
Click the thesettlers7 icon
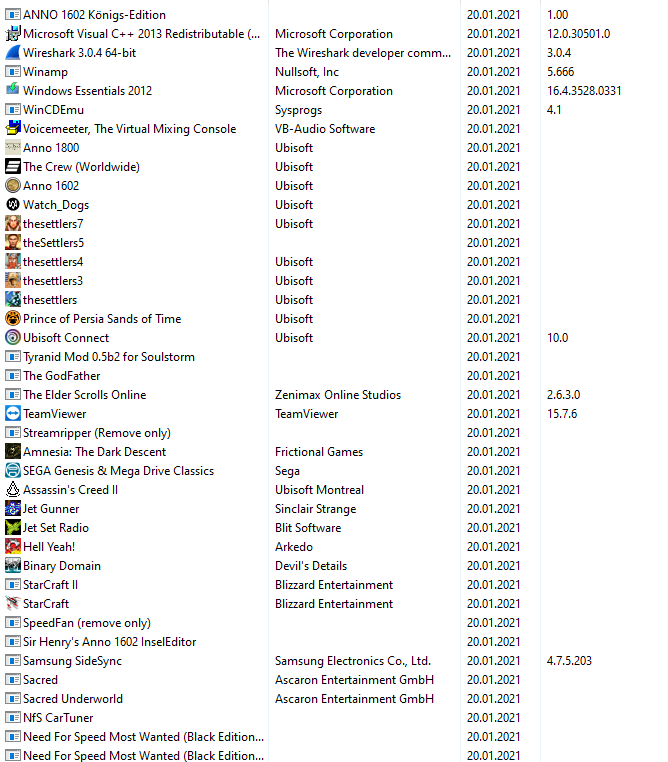click(13, 224)
